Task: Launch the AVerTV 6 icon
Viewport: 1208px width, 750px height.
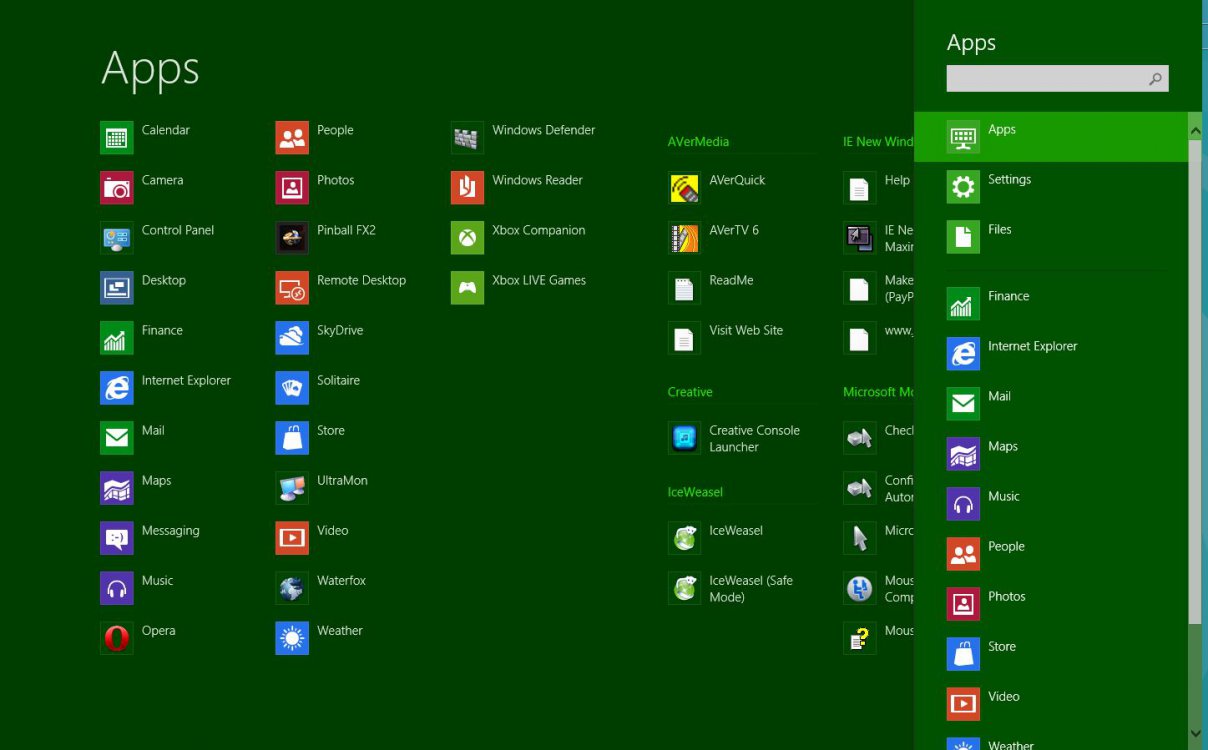Action: [684, 237]
